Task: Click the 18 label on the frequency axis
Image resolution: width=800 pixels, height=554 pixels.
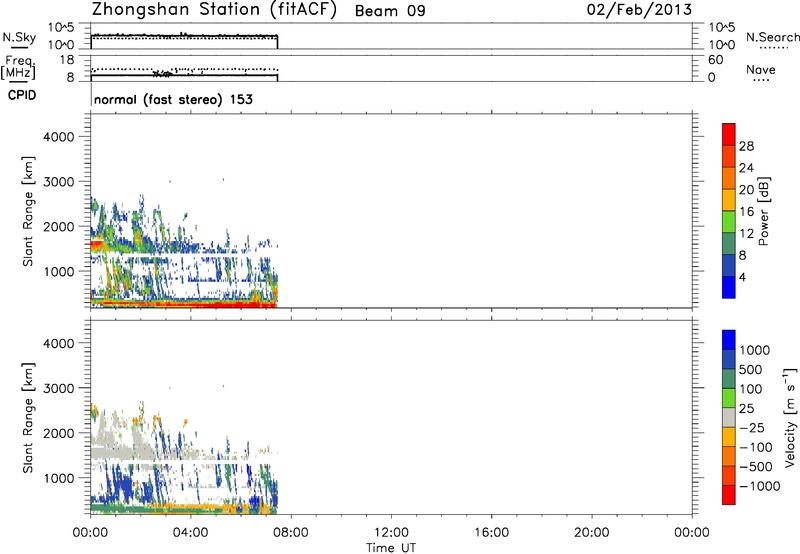Action: 67,60
